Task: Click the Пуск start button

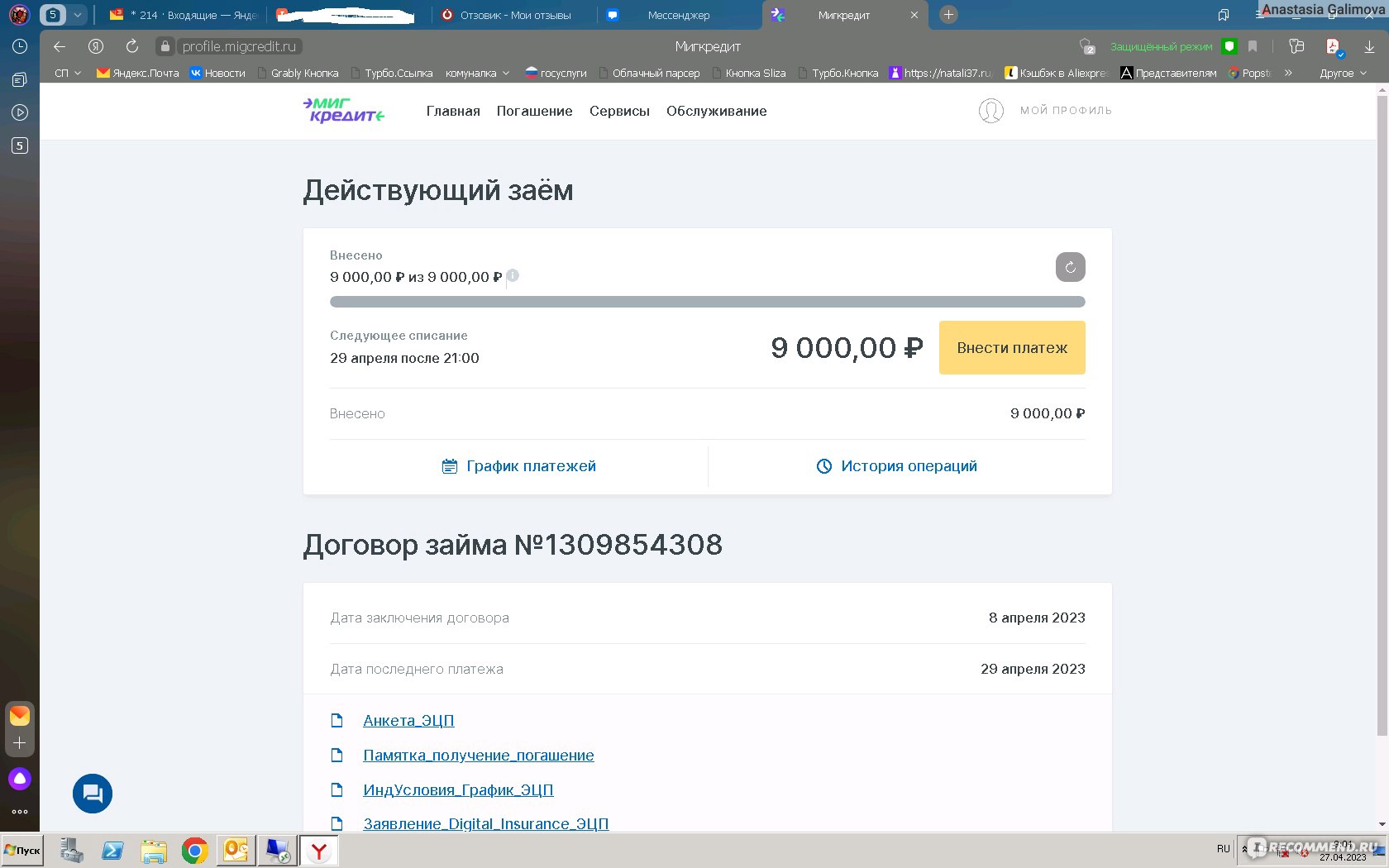Action: (x=22, y=851)
